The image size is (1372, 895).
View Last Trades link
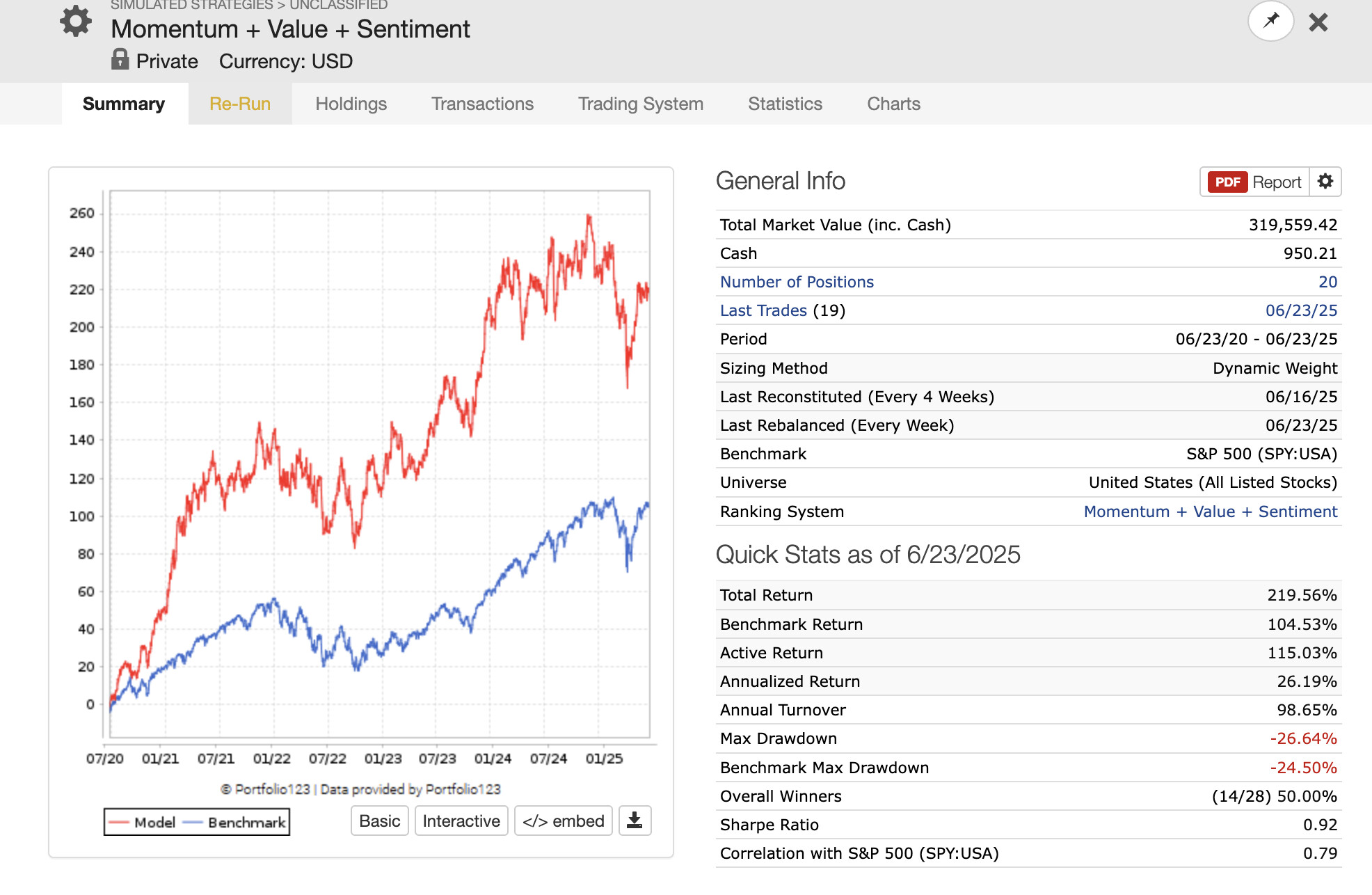(x=763, y=310)
